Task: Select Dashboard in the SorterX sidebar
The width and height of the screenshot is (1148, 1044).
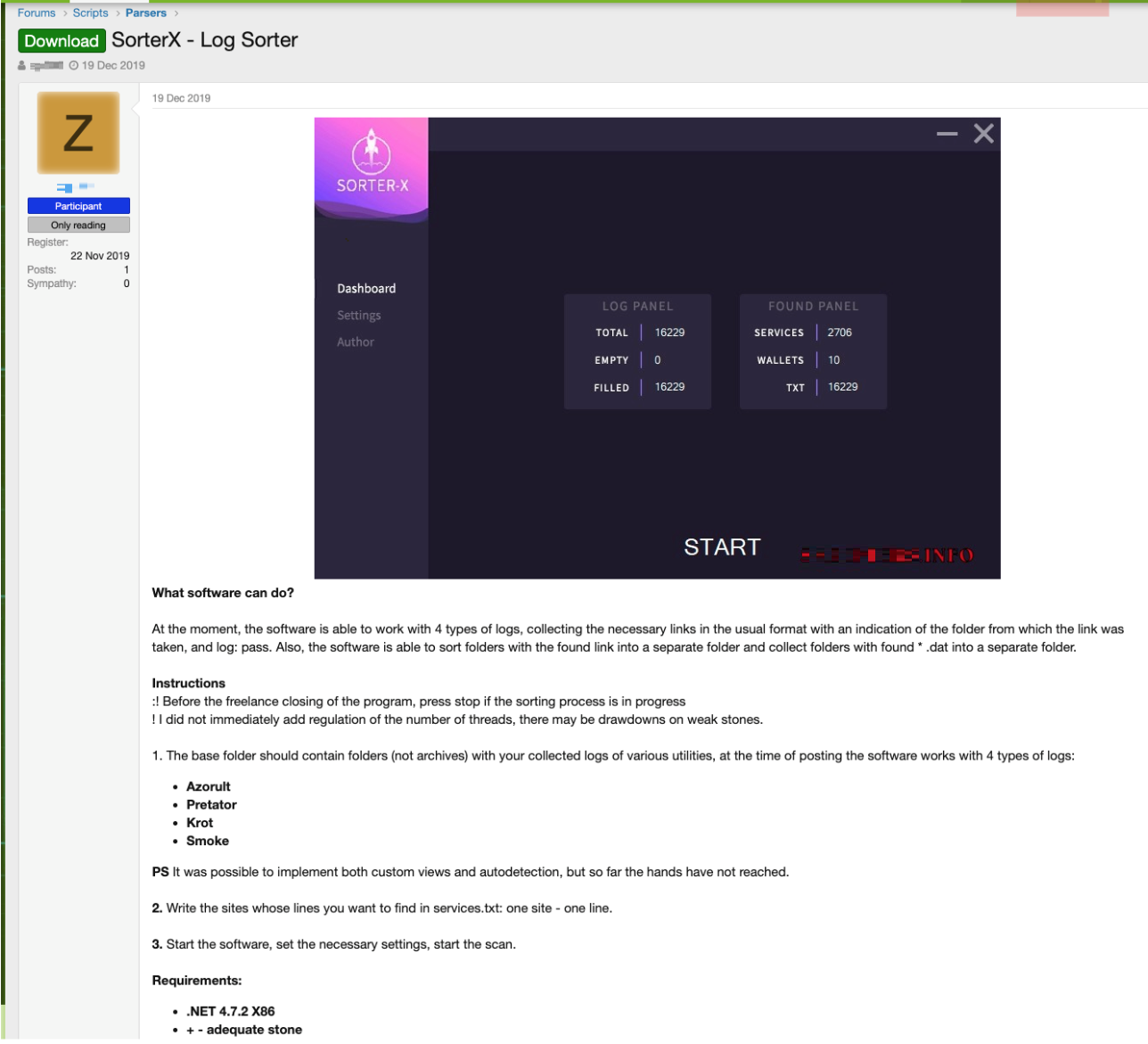Action: pyautogui.click(x=366, y=289)
